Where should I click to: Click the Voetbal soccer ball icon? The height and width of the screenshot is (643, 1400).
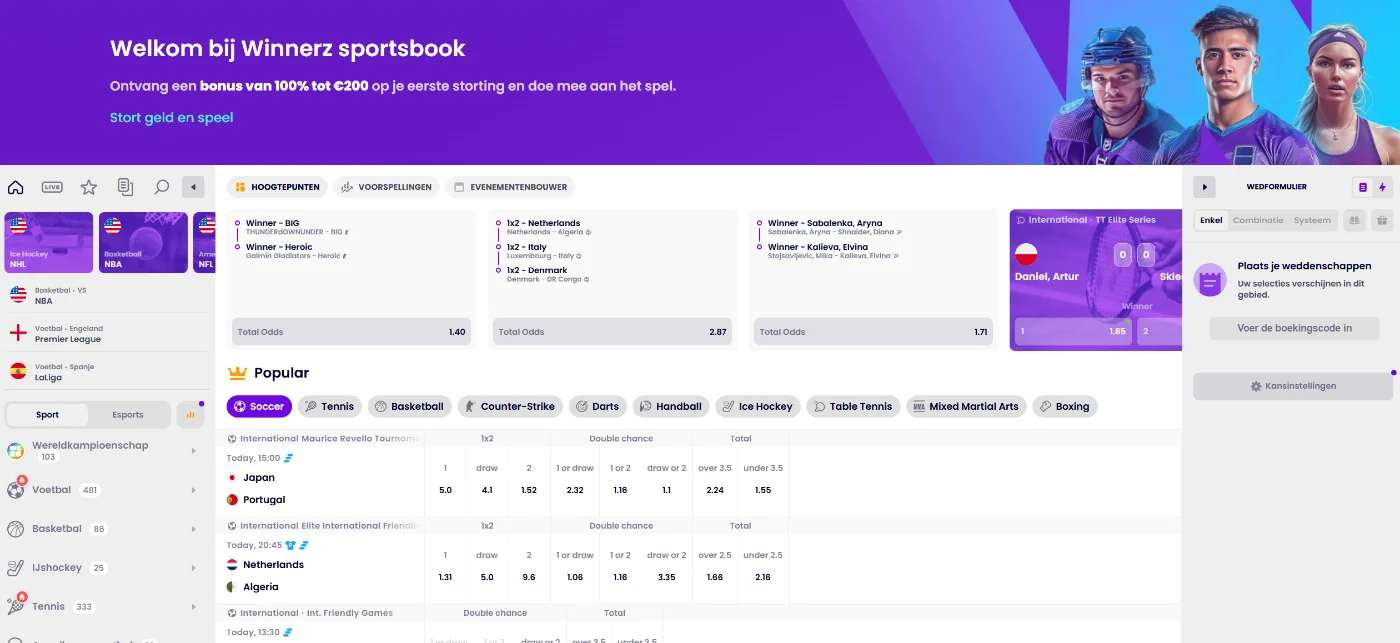coord(15,490)
